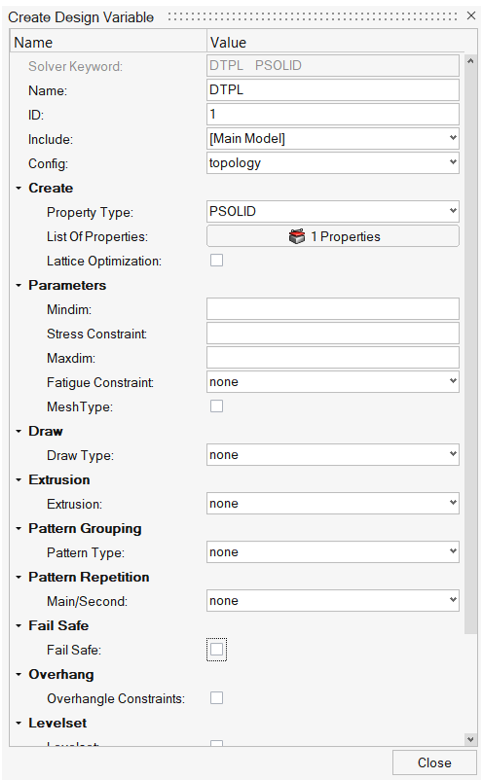Open the Fatigue Constraint dropdown
Viewport: 481px width, 780px height.
333,382
